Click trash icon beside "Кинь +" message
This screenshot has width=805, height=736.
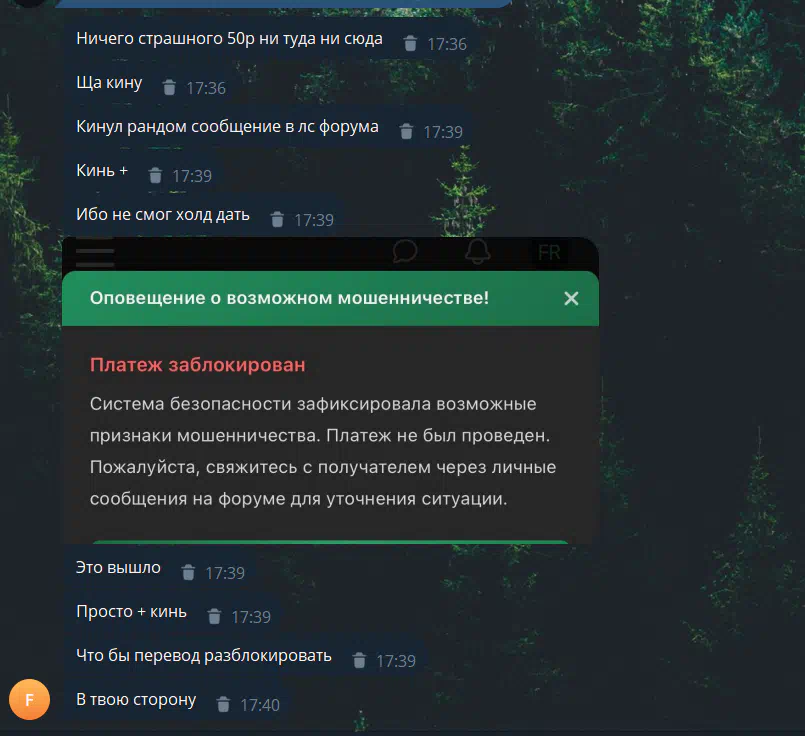point(155,176)
